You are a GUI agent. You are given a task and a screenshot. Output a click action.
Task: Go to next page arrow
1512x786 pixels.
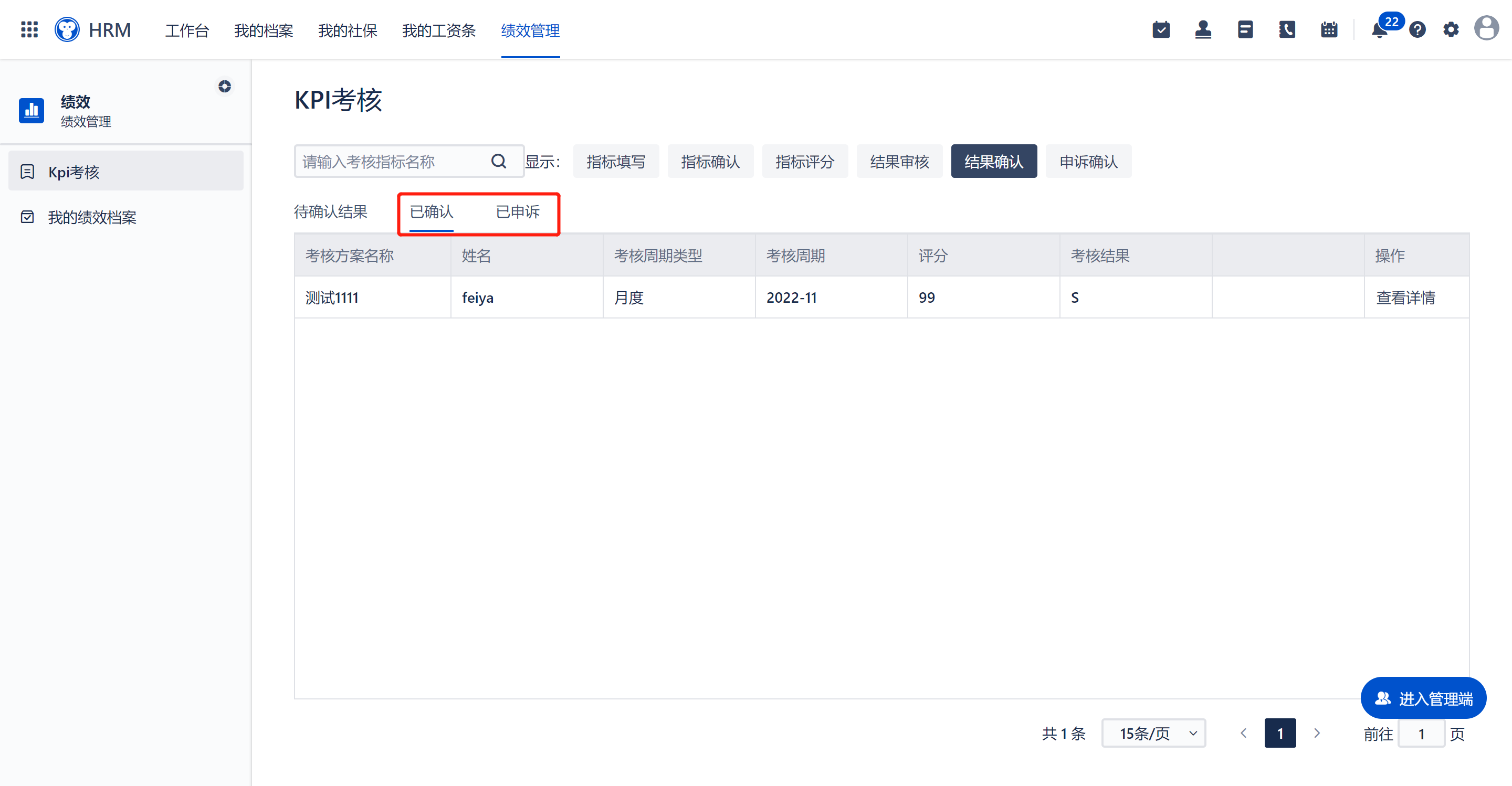(x=1317, y=733)
